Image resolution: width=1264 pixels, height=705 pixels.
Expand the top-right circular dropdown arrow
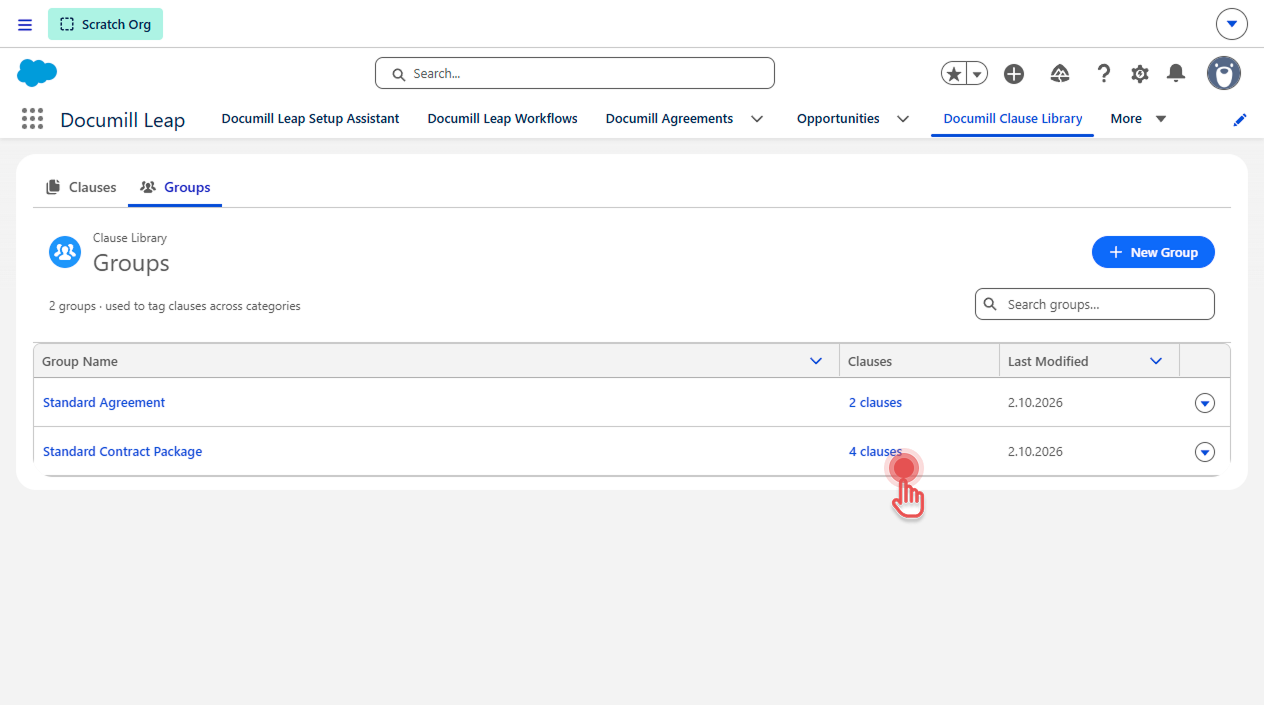(x=1232, y=24)
